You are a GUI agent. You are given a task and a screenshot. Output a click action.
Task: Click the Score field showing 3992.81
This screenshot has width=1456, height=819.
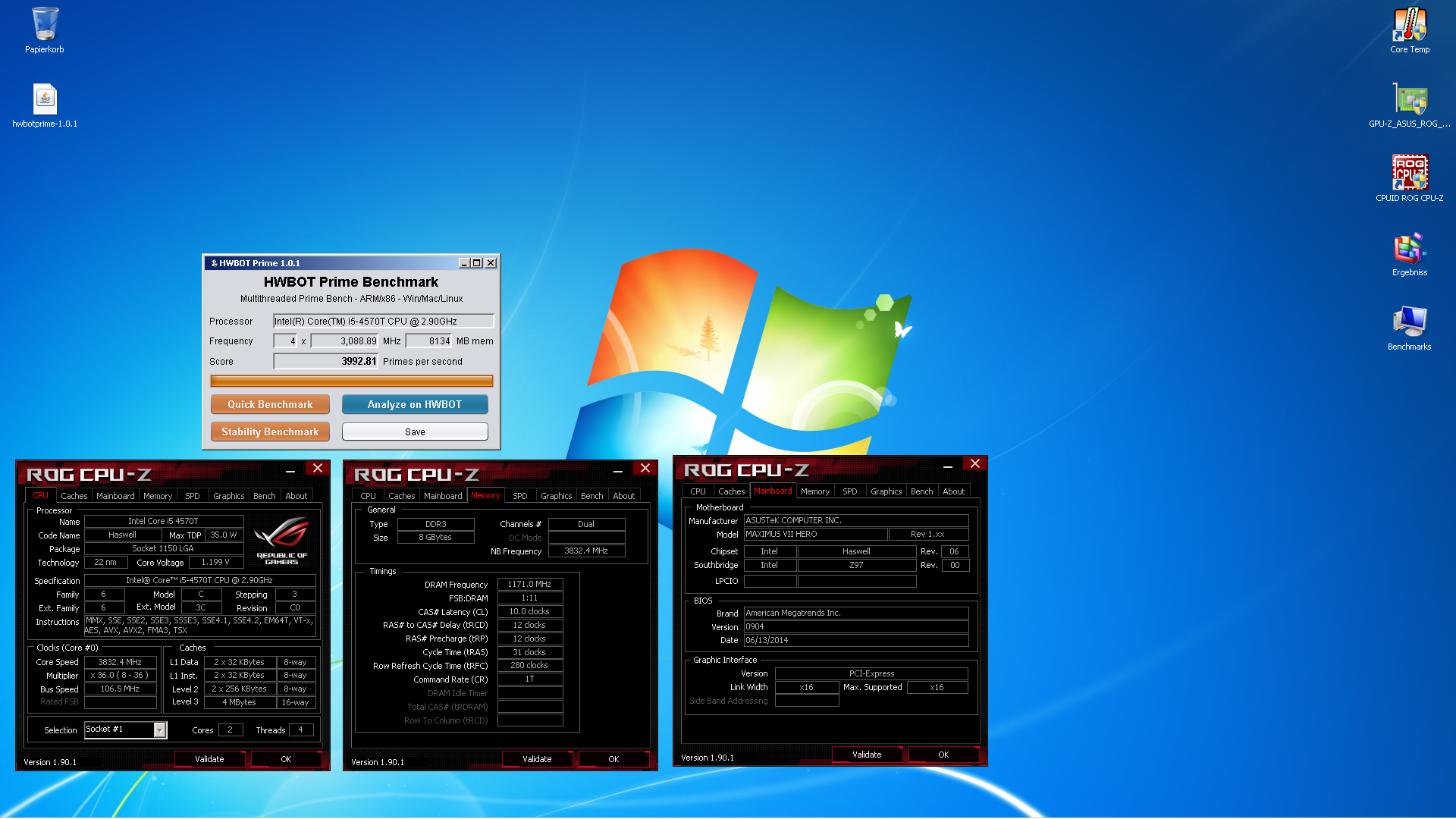[326, 361]
